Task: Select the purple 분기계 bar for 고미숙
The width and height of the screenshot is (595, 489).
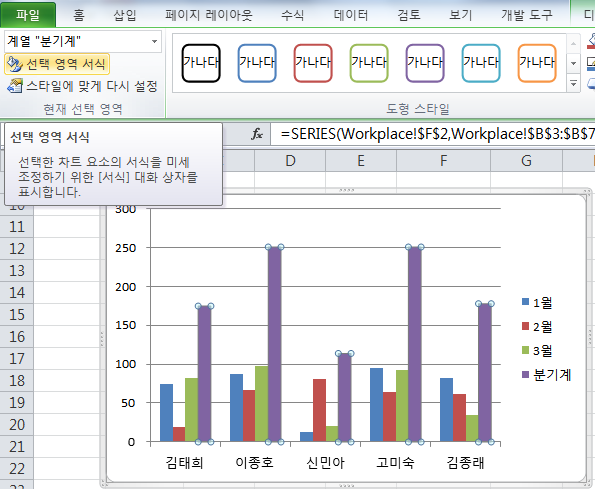Action: [x=415, y=344]
